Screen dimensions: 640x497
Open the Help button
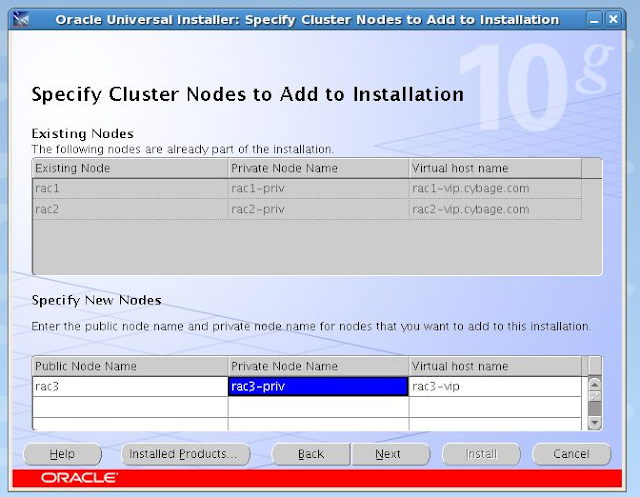(62, 454)
